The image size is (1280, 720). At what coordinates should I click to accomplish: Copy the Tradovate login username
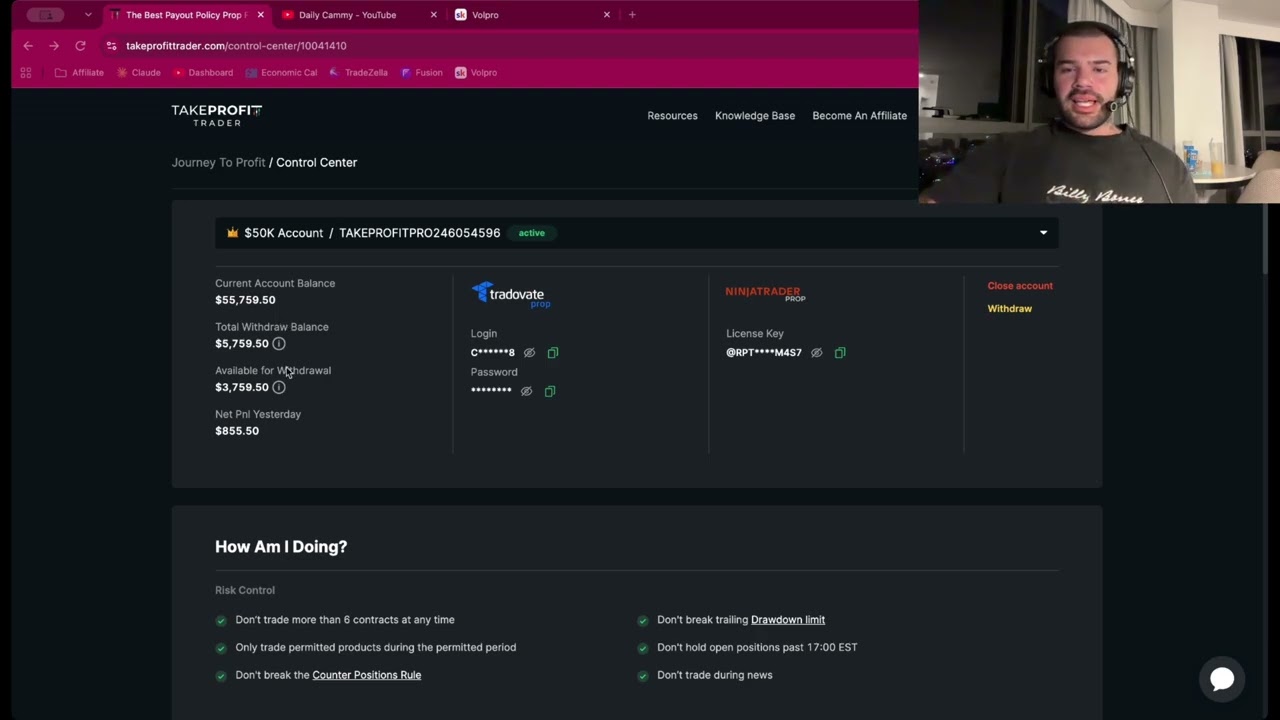click(553, 353)
